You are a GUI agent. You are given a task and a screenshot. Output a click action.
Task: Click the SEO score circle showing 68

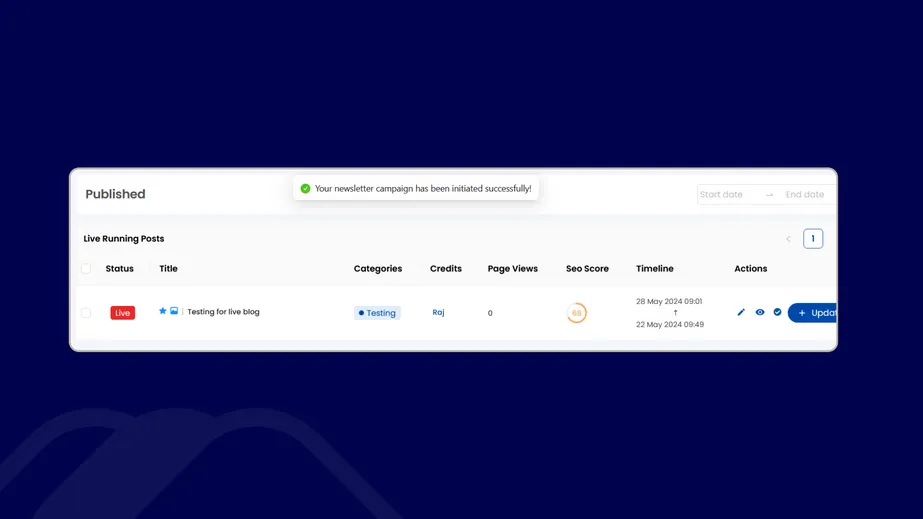[x=576, y=313]
